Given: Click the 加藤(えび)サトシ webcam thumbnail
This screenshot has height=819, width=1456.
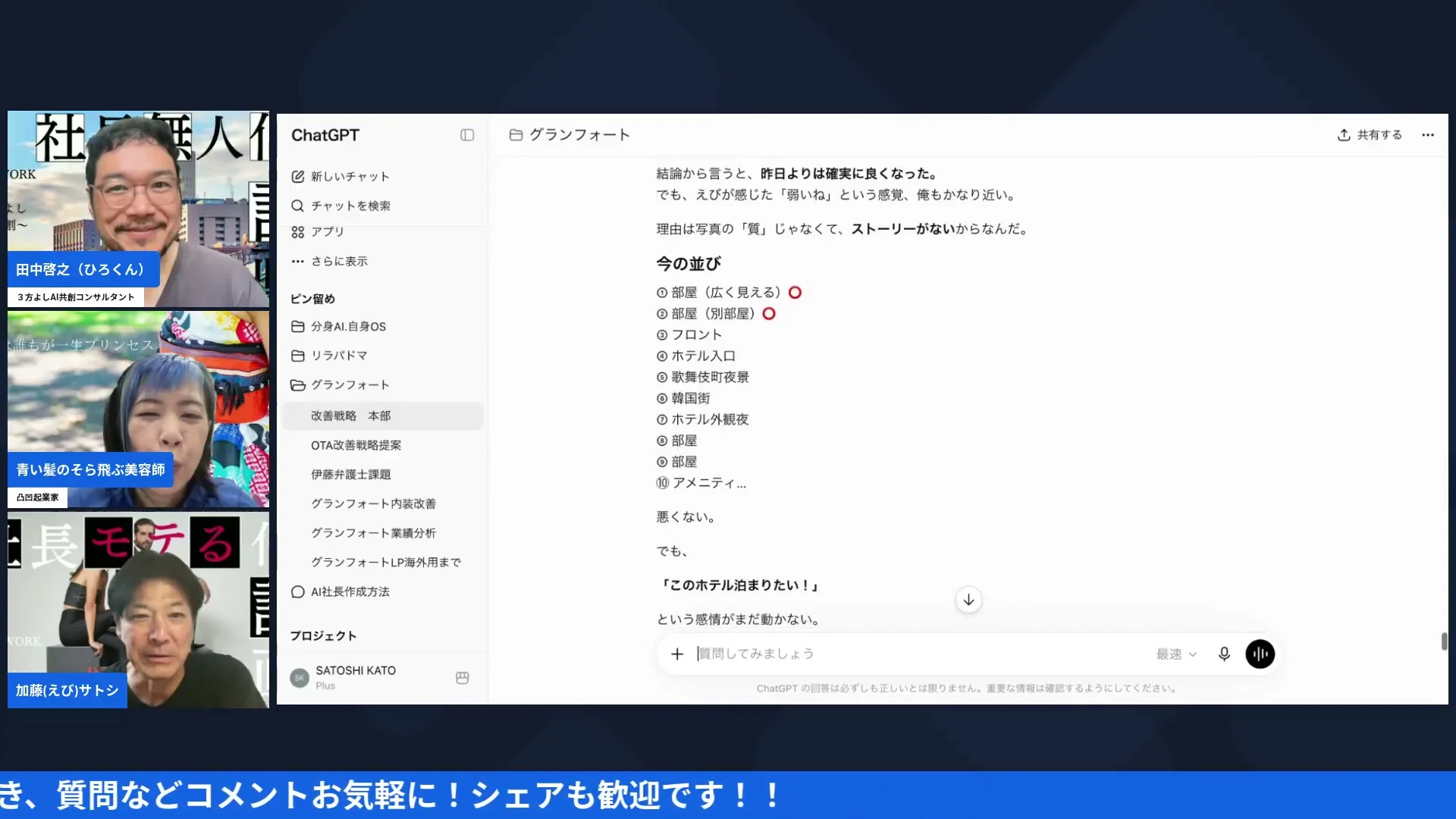Looking at the screenshot, I should pyautogui.click(x=138, y=610).
